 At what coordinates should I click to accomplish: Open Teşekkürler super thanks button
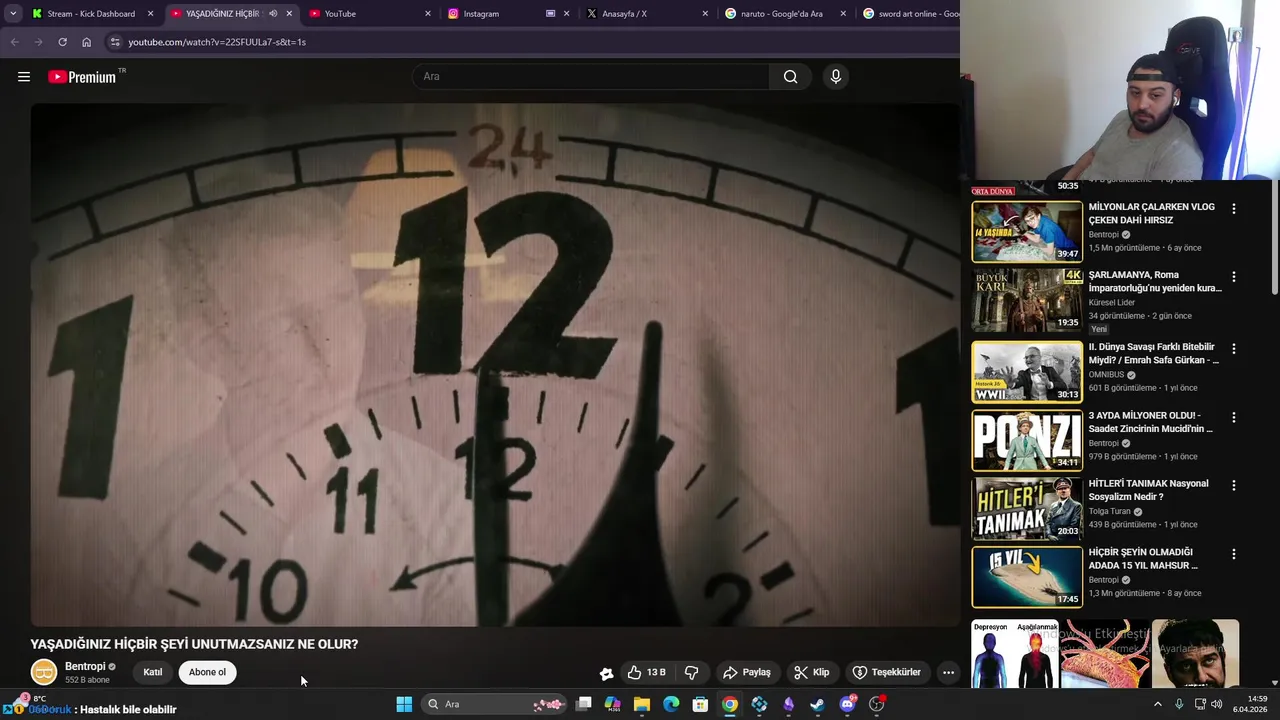(887, 672)
